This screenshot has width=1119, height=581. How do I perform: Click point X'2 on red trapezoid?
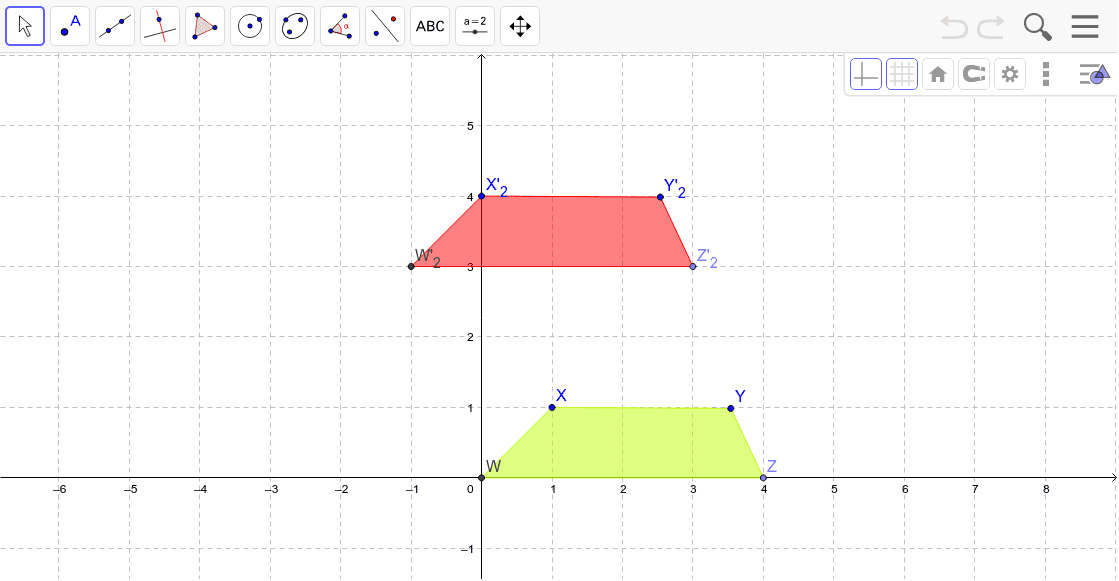(482, 196)
